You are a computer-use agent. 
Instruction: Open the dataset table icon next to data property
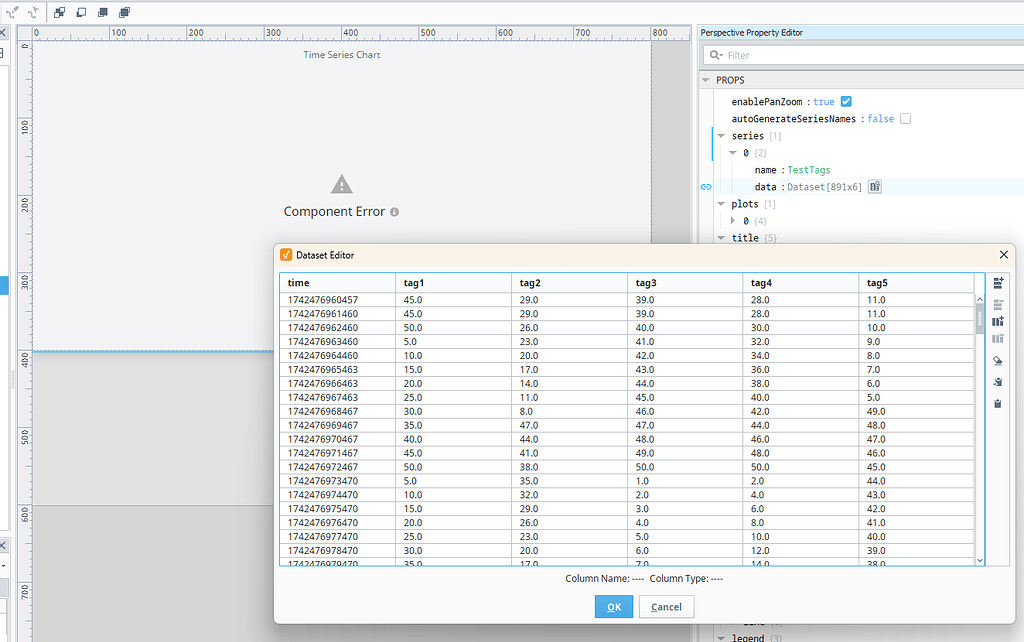(x=873, y=186)
